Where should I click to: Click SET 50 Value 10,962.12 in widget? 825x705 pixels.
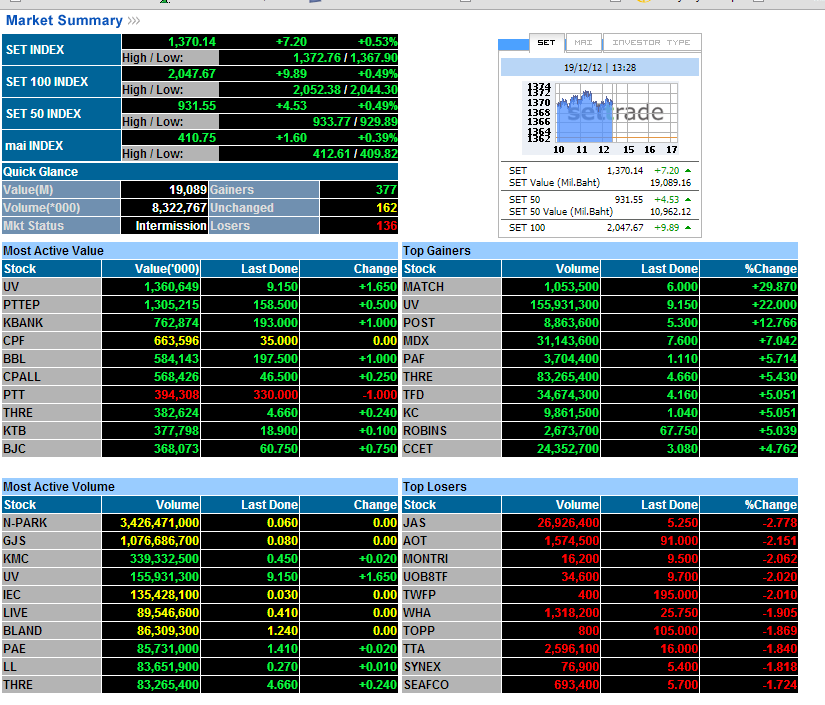(x=670, y=212)
